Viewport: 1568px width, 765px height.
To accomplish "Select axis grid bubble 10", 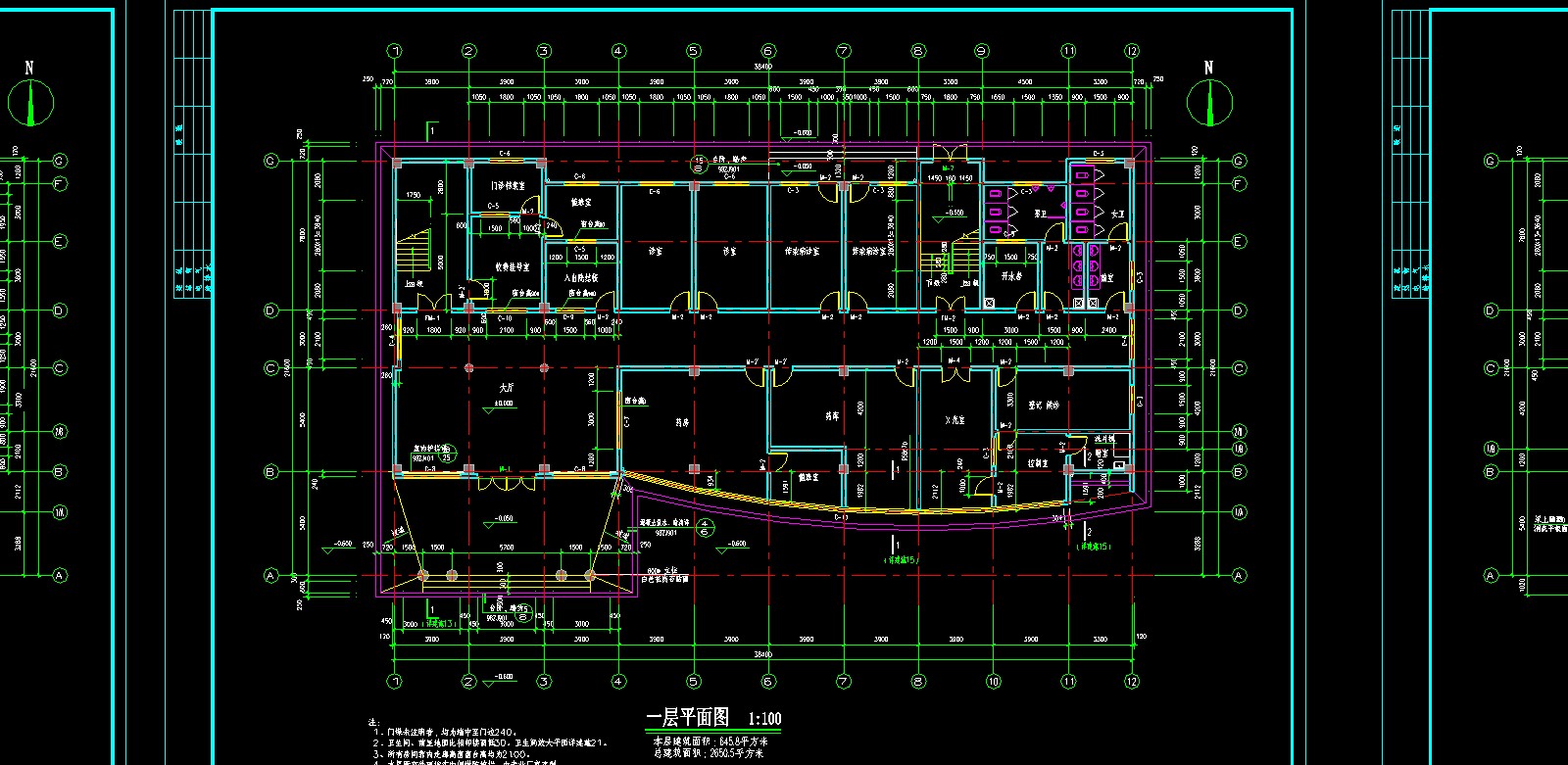I will [993, 681].
